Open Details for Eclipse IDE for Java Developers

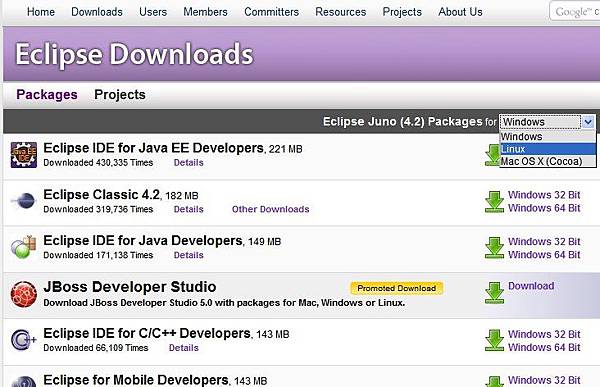click(189, 255)
